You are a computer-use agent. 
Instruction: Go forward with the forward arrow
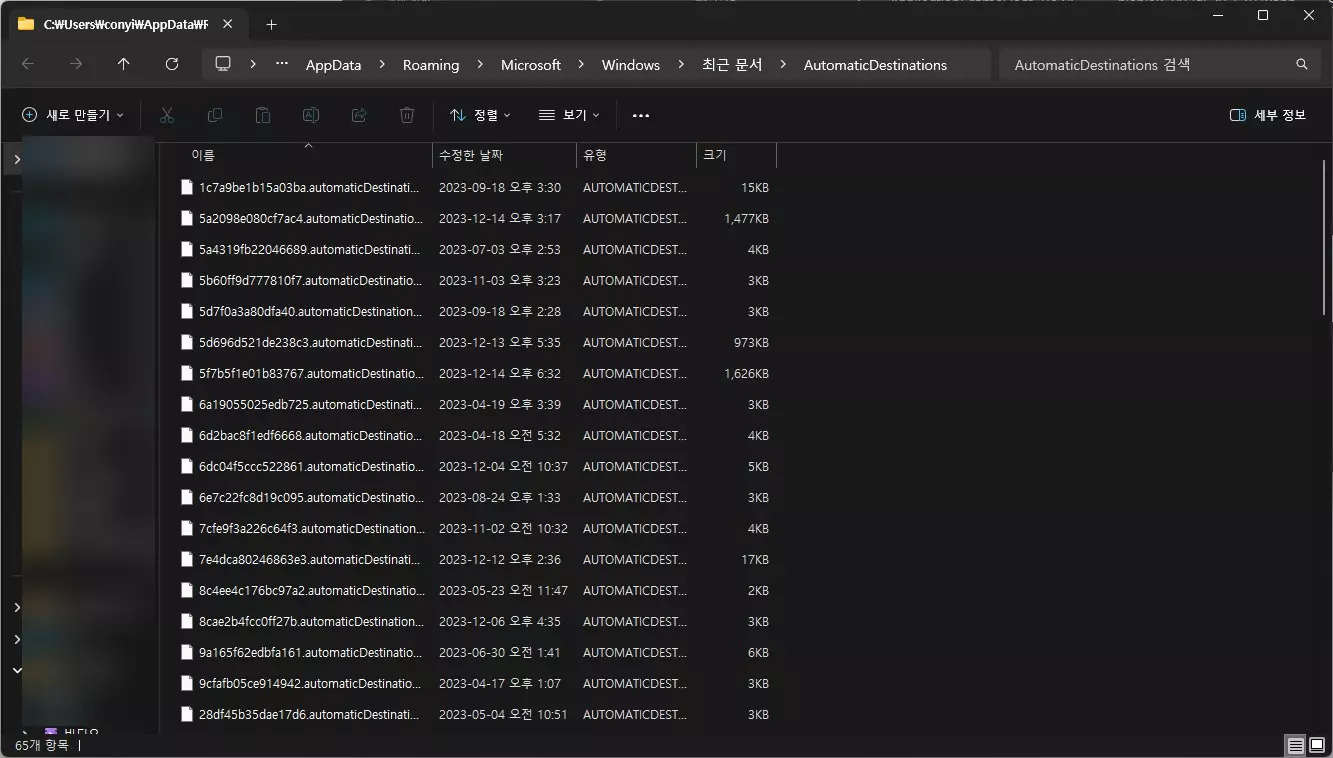click(76, 64)
